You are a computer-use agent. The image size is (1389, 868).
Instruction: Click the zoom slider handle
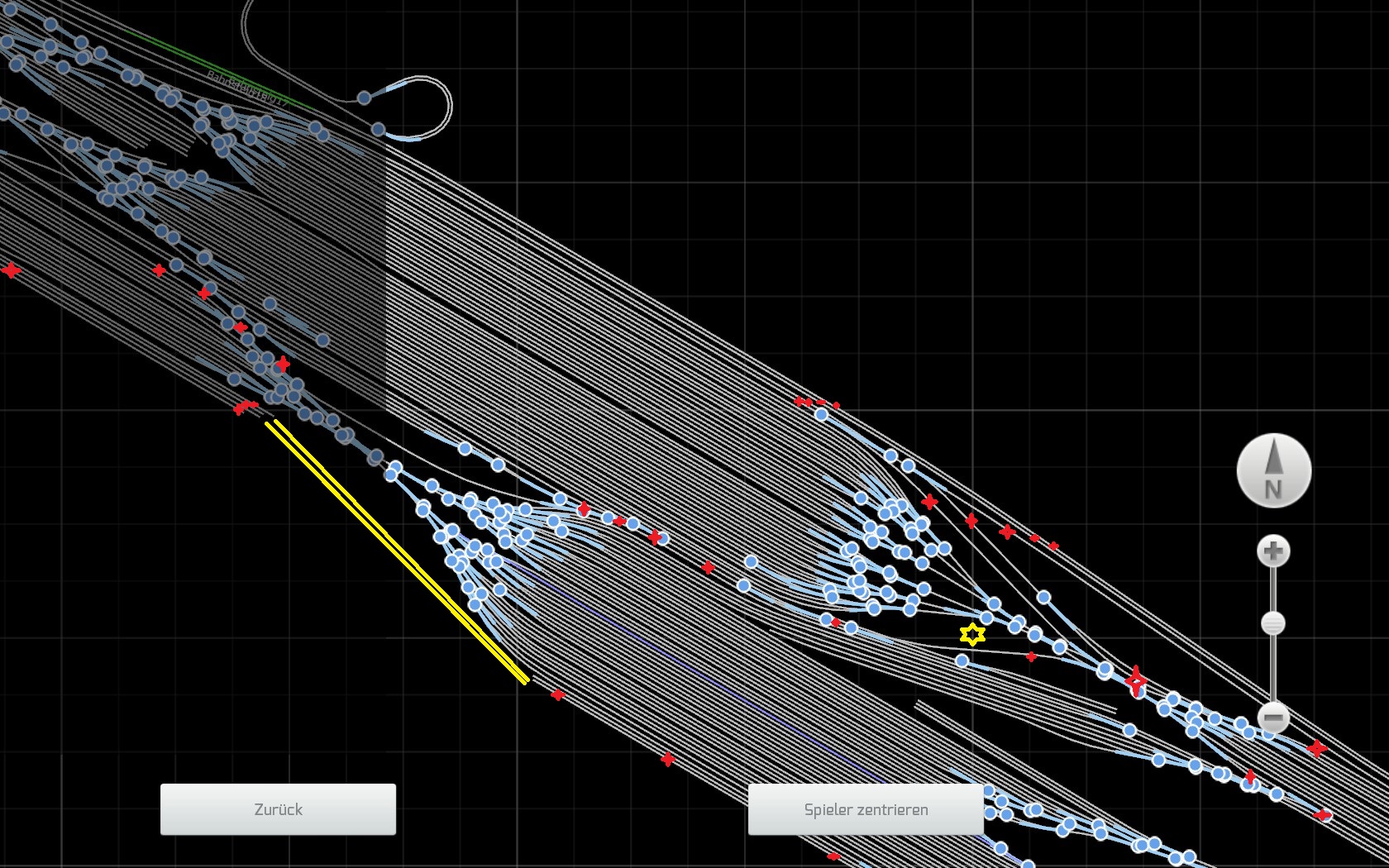1273,623
